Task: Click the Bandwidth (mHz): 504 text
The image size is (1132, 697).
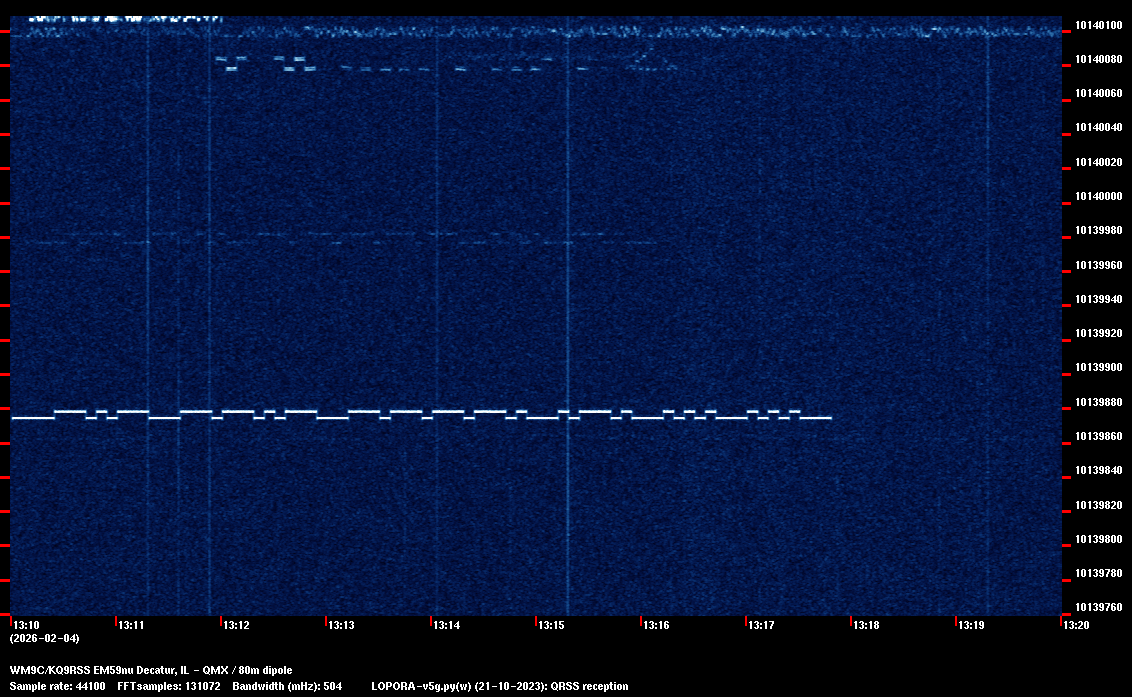Action: click(287, 687)
